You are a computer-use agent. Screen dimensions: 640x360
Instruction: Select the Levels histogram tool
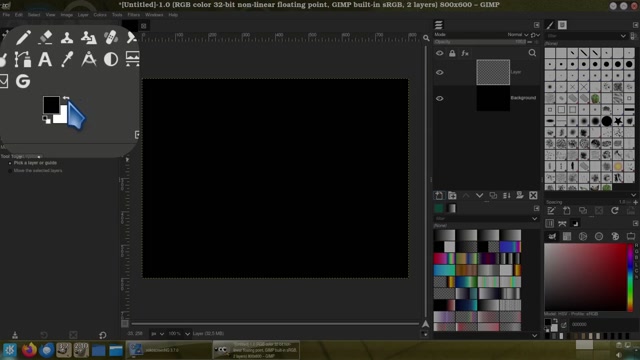[132, 59]
